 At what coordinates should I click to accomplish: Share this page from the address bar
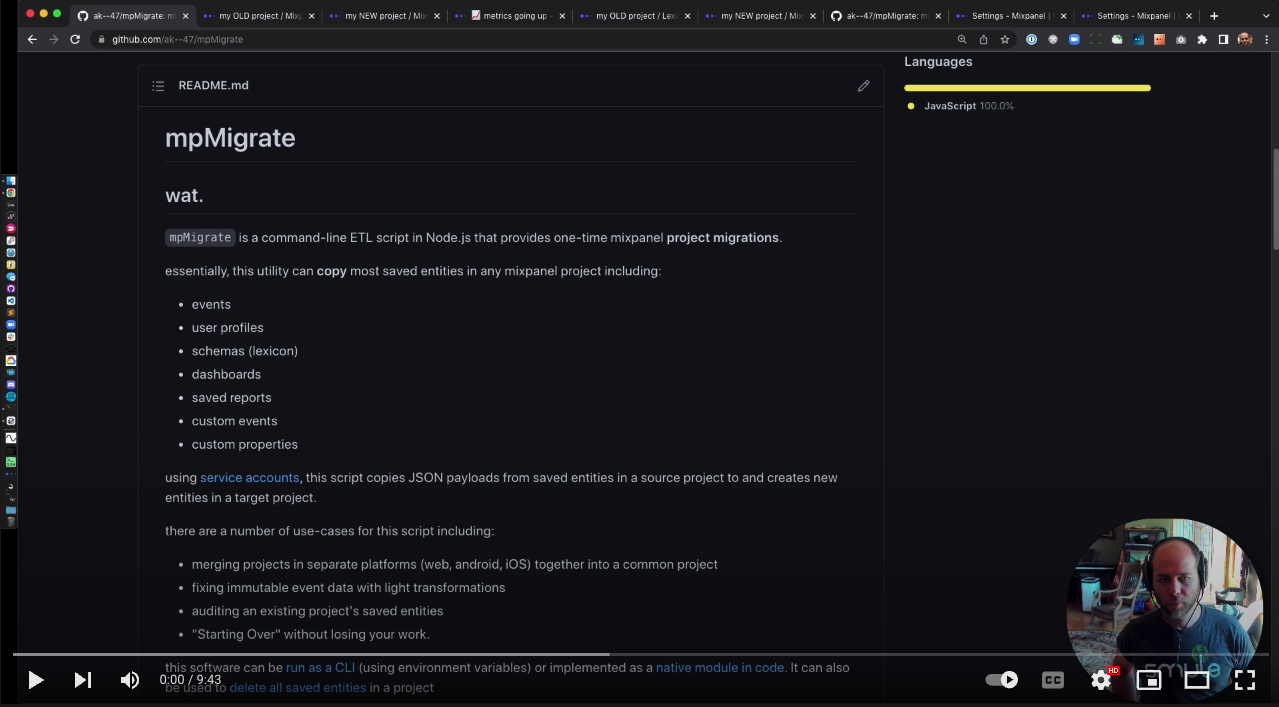tap(983, 39)
